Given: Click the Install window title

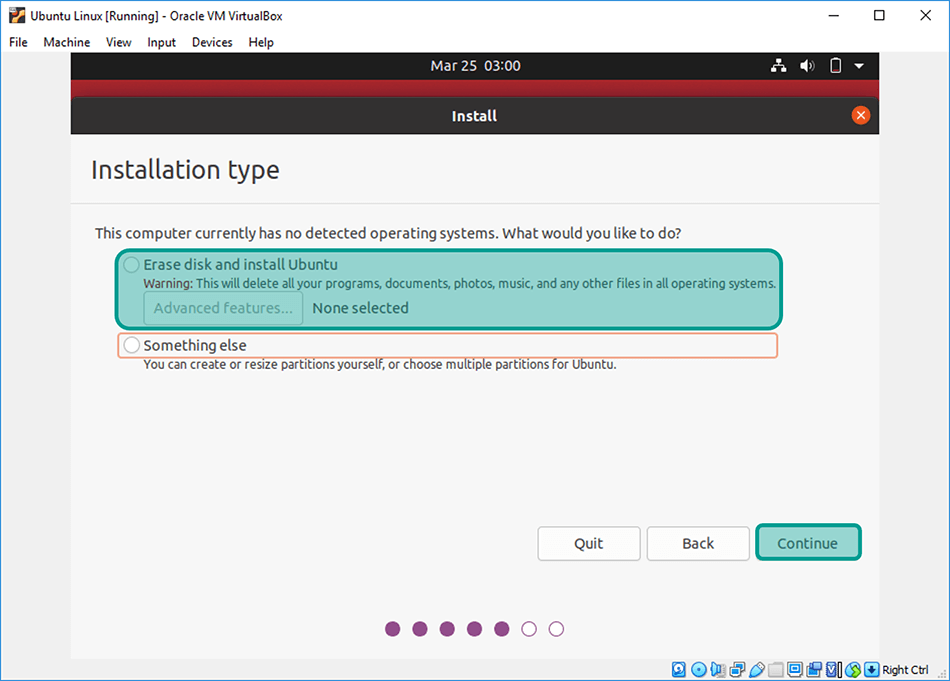Looking at the screenshot, I should tap(474, 116).
